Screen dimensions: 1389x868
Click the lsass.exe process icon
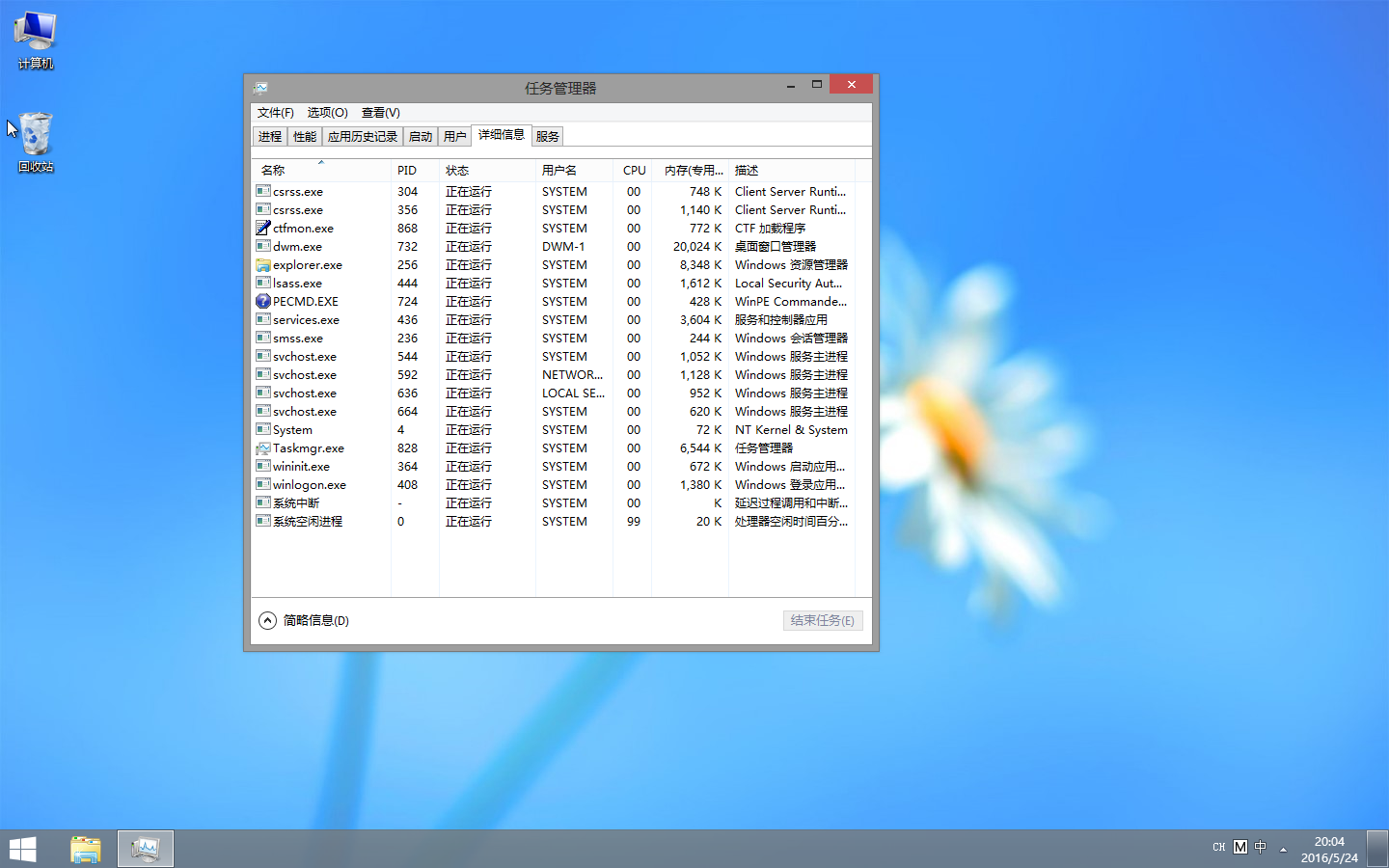click(x=262, y=283)
